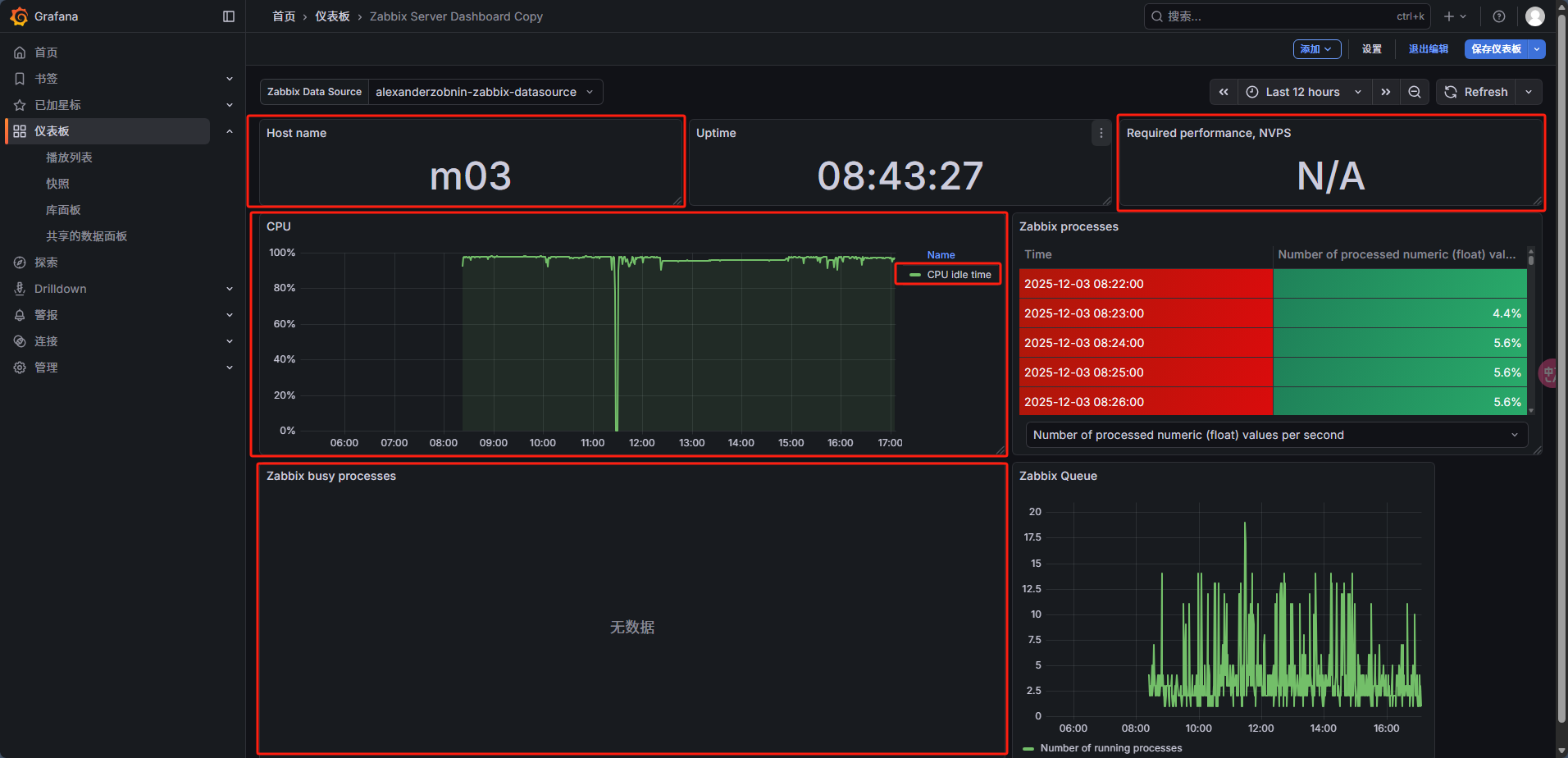Viewport: 1568px width, 758px height.
Task: Select 仪表板 in the sidebar
Action: pyautogui.click(x=108, y=131)
